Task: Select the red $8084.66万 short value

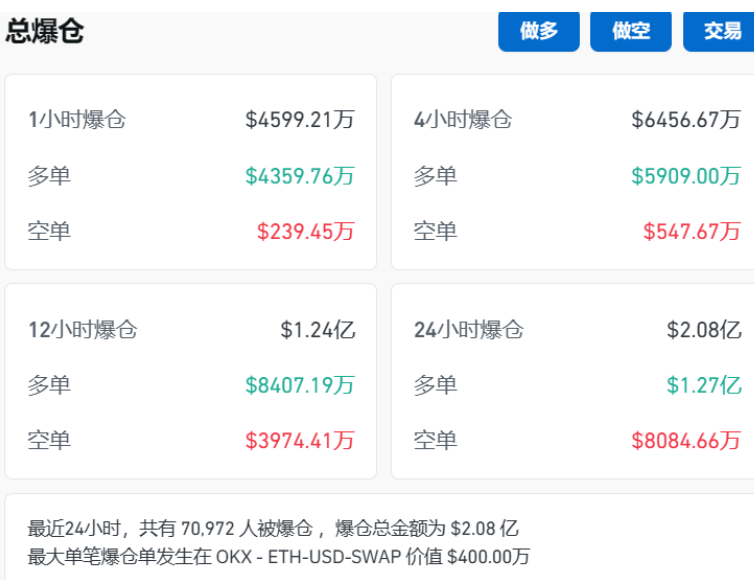Action: click(686, 439)
